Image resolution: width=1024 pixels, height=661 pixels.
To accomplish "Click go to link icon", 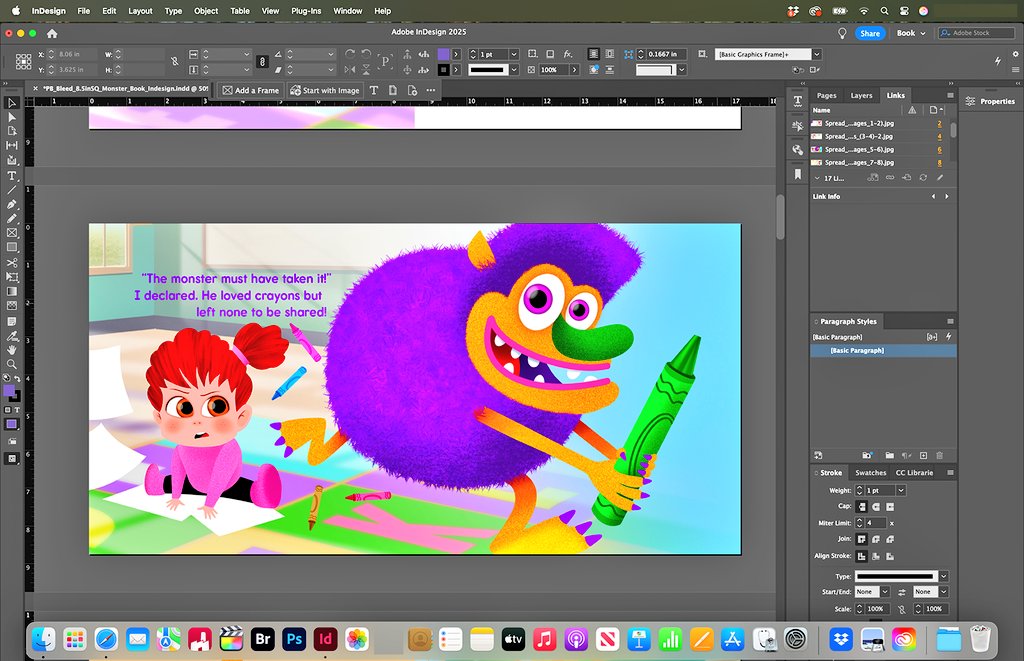I will click(x=906, y=178).
